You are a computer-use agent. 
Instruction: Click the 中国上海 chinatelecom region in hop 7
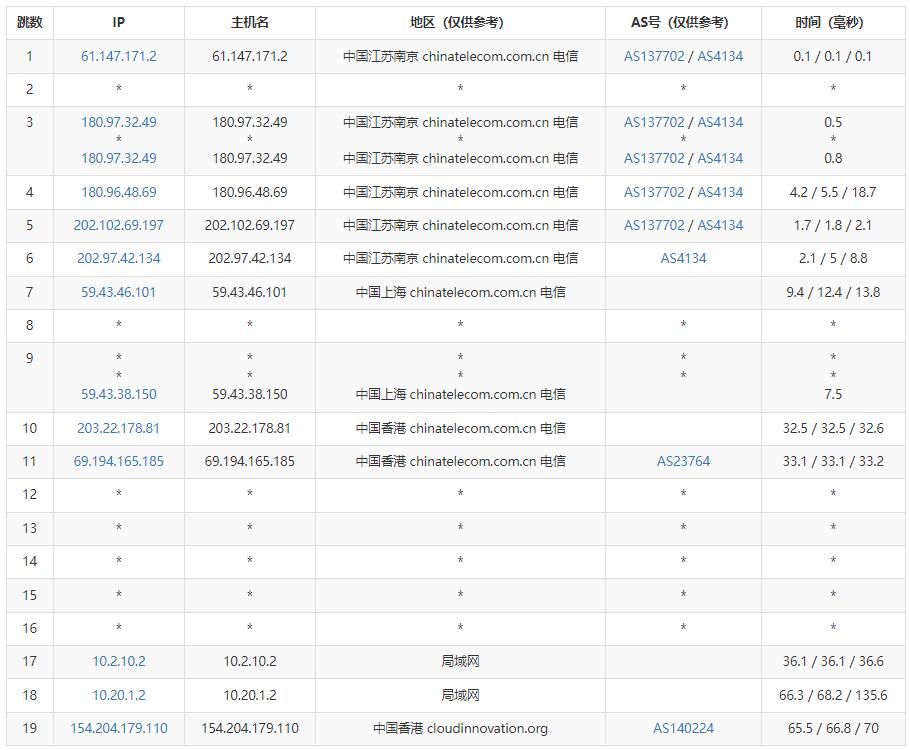460,292
